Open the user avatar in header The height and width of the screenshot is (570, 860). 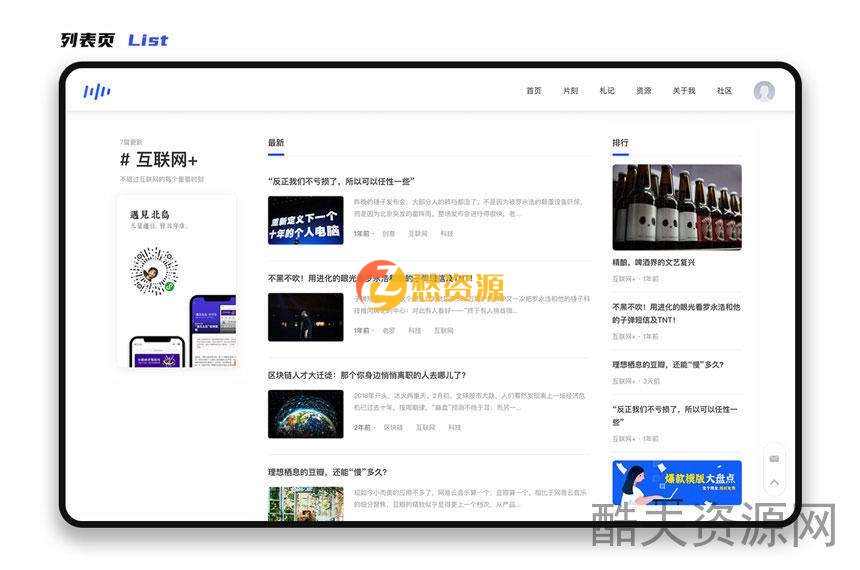[763, 91]
